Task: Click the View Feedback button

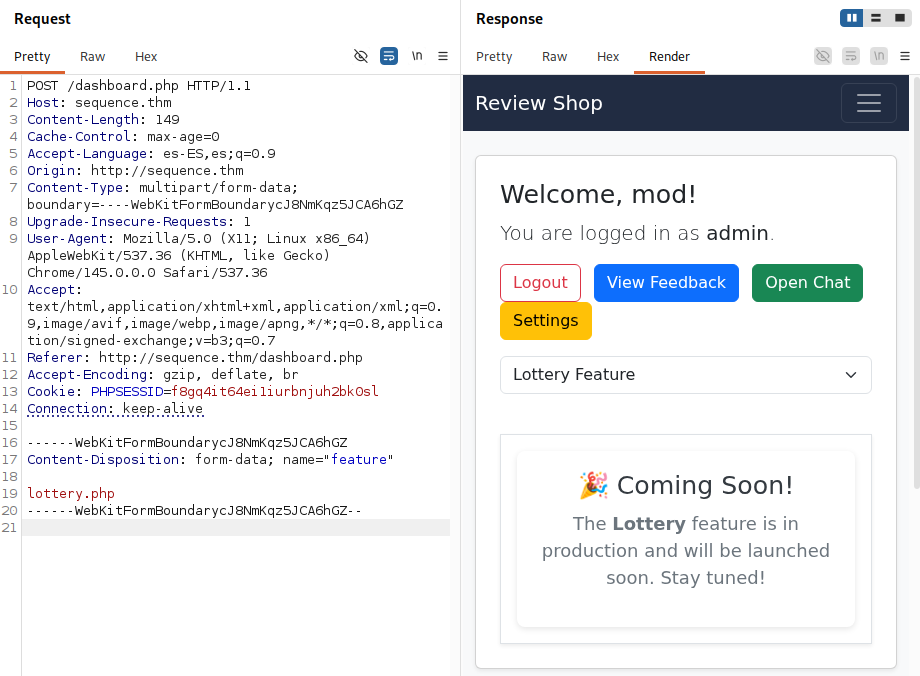Action: (x=667, y=283)
